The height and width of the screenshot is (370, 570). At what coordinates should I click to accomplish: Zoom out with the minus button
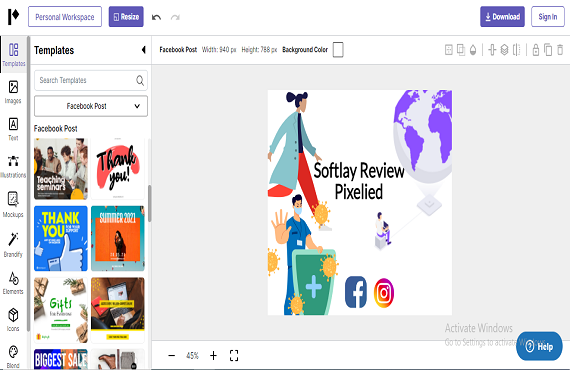pos(172,355)
